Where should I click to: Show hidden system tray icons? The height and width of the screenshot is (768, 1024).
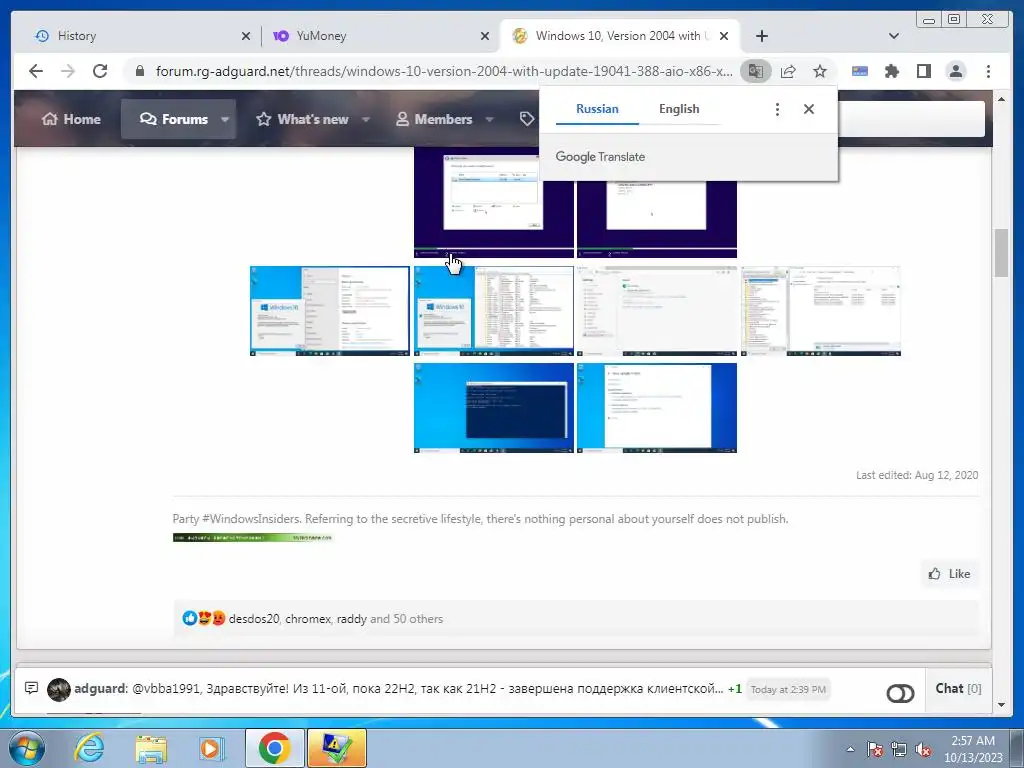(x=850, y=749)
